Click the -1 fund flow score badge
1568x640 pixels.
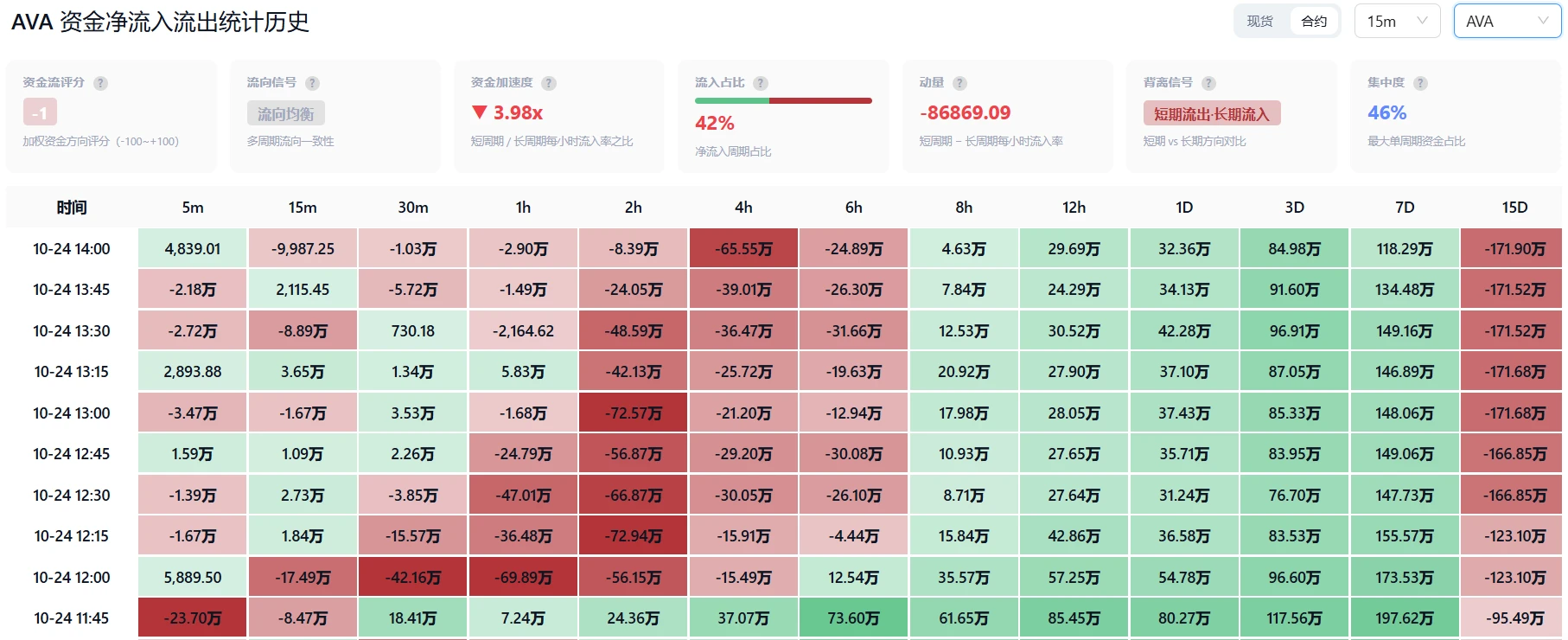tap(40, 112)
